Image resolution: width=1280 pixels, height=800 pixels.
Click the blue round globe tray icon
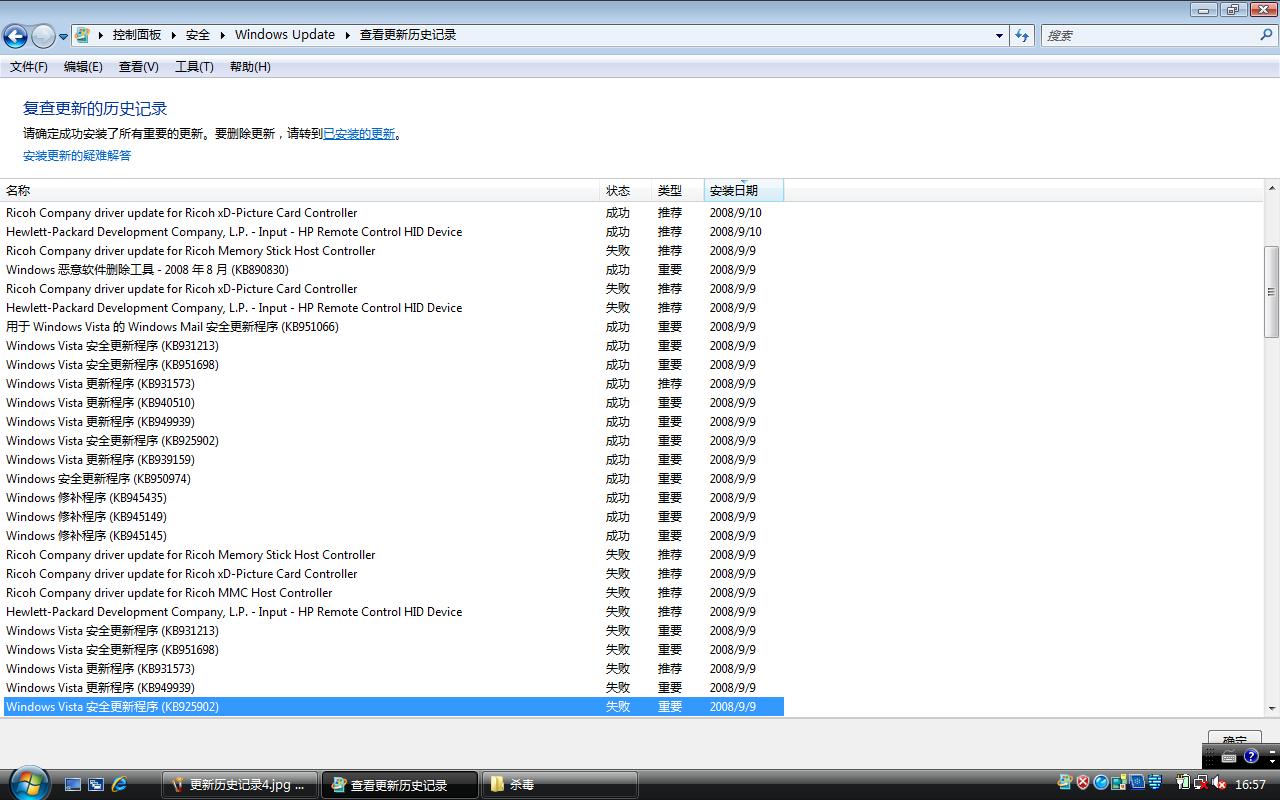(1101, 783)
